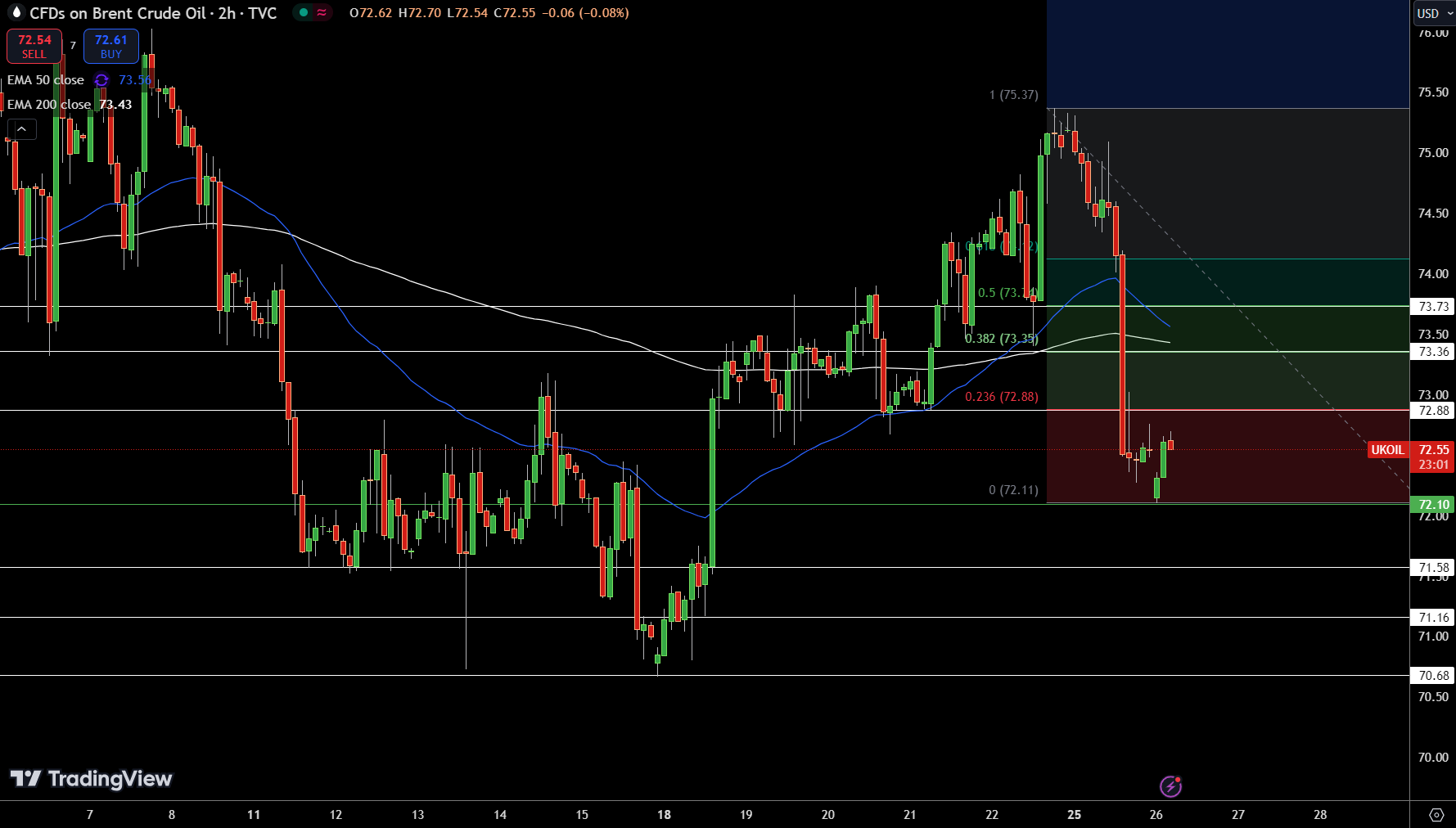This screenshot has height=828, width=1456.
Task: Click the green 72.10 level price label
Action: coord(1433,505)
